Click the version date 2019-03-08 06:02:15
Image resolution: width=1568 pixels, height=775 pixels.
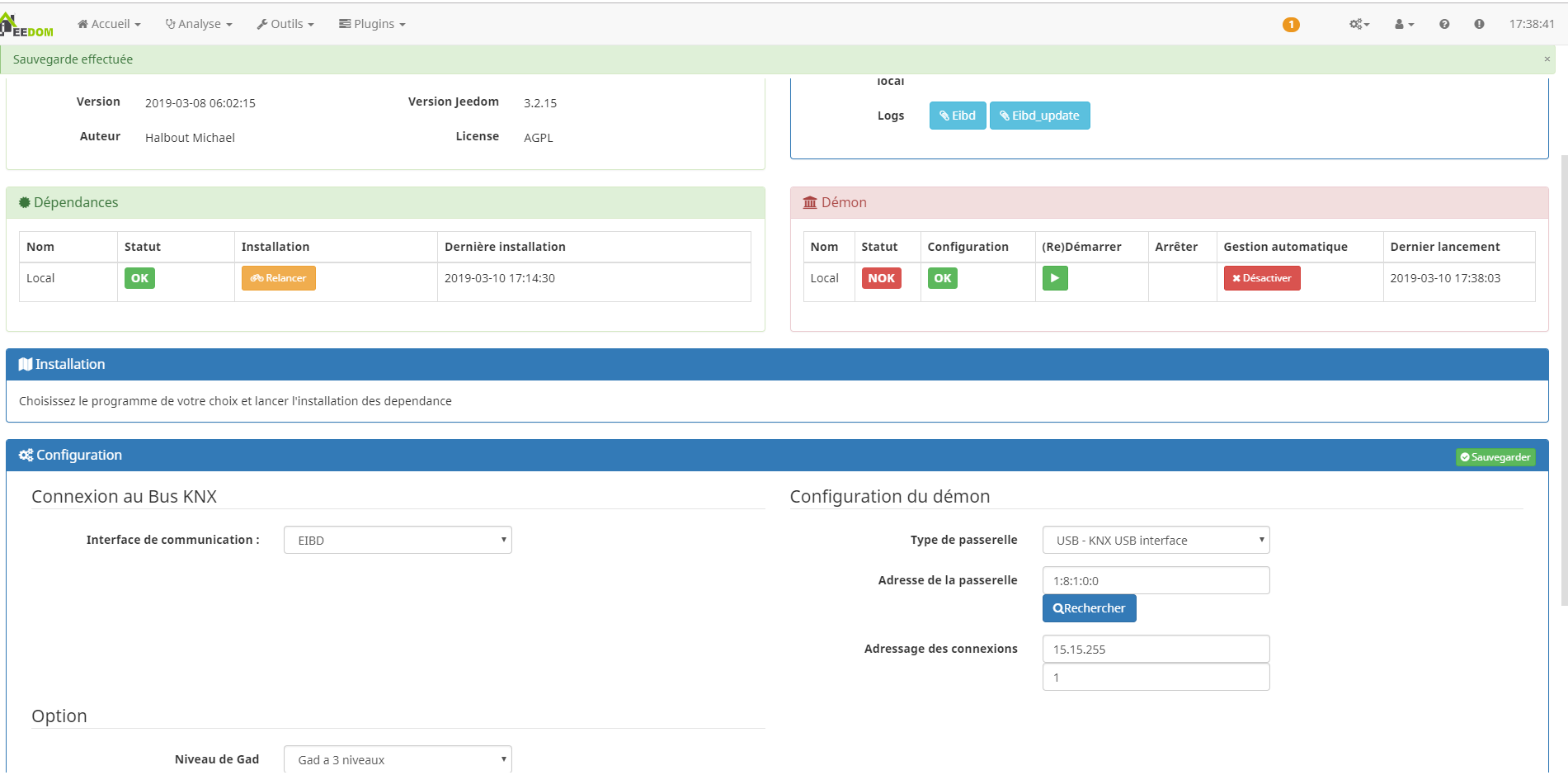tap(200, 103)
